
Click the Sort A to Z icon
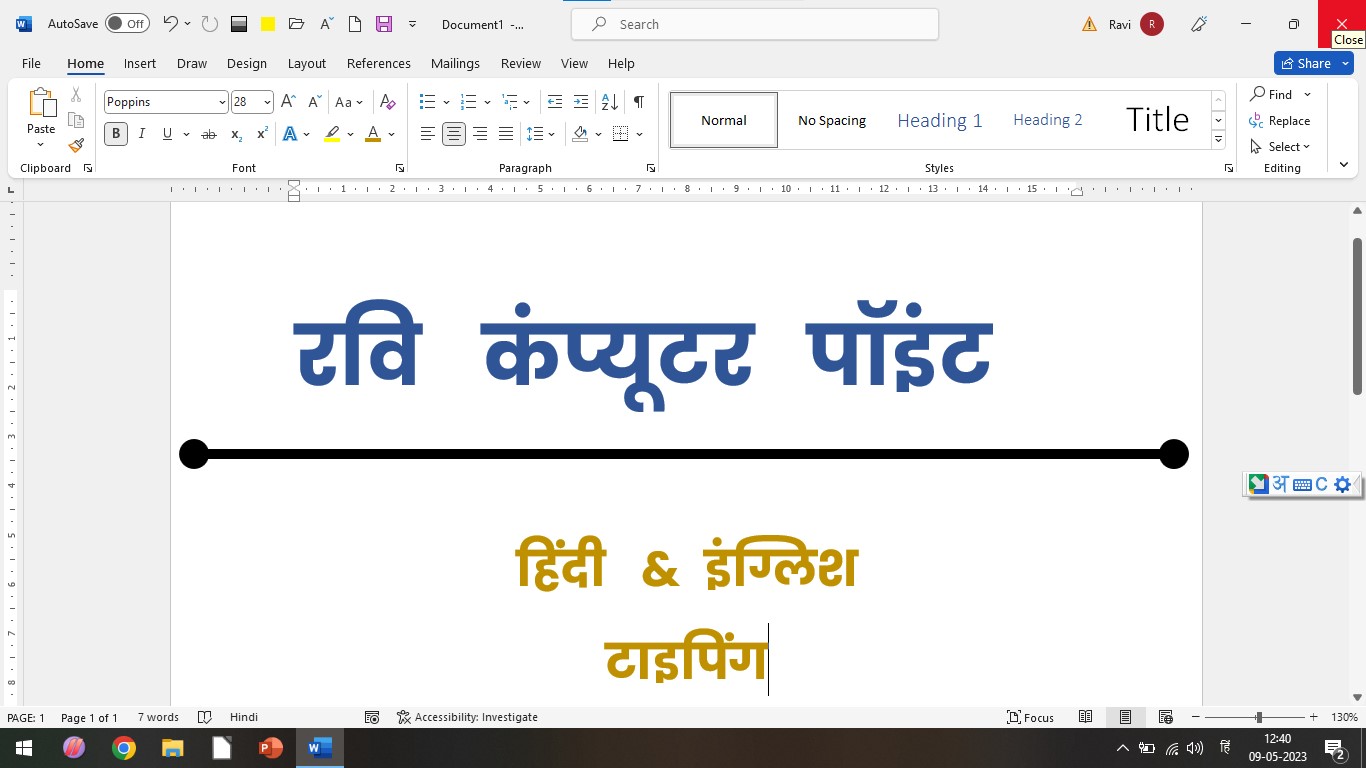(x=609, y=102)
